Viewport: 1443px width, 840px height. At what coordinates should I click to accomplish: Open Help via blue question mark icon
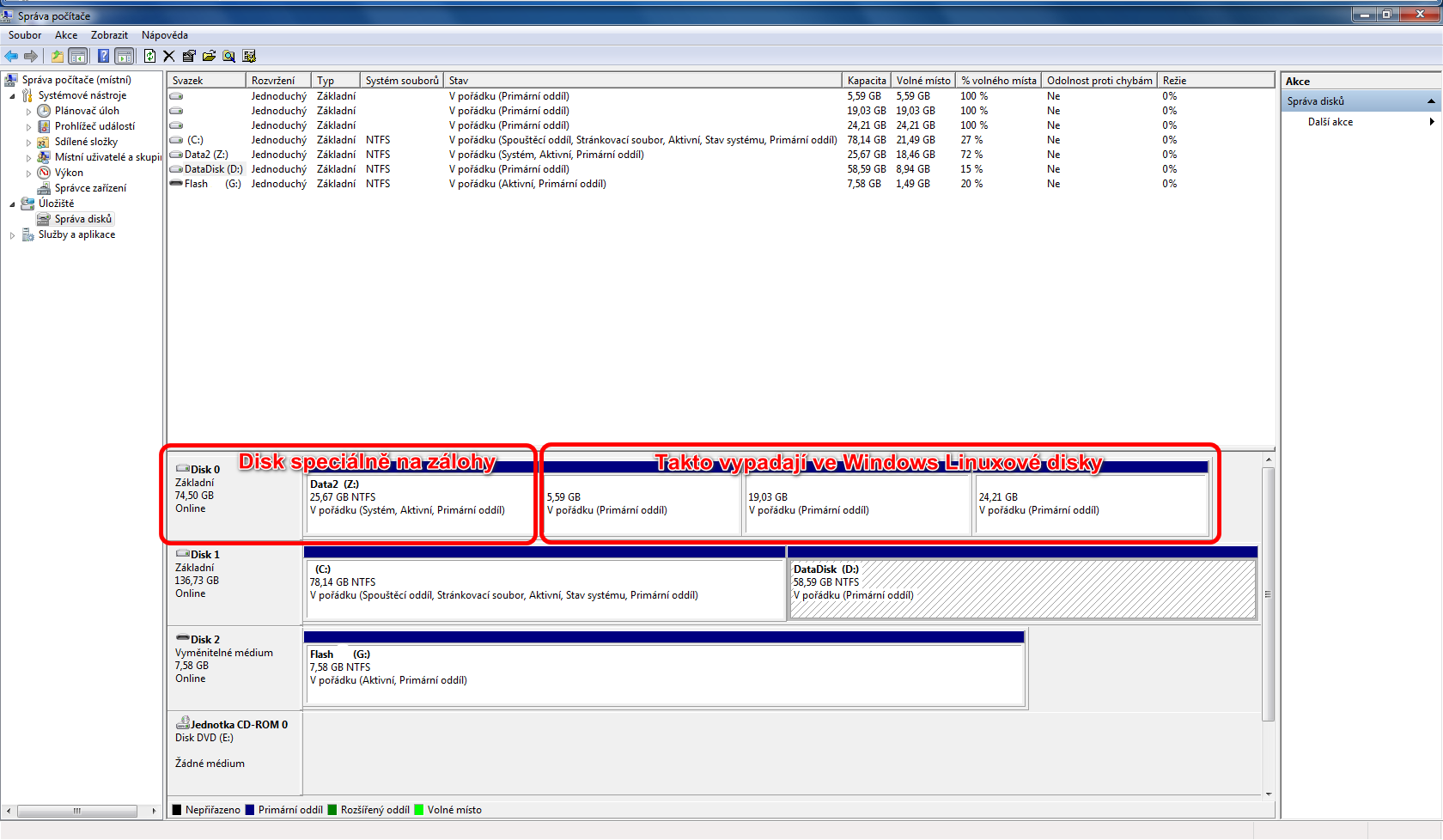(x=103, y=56)
